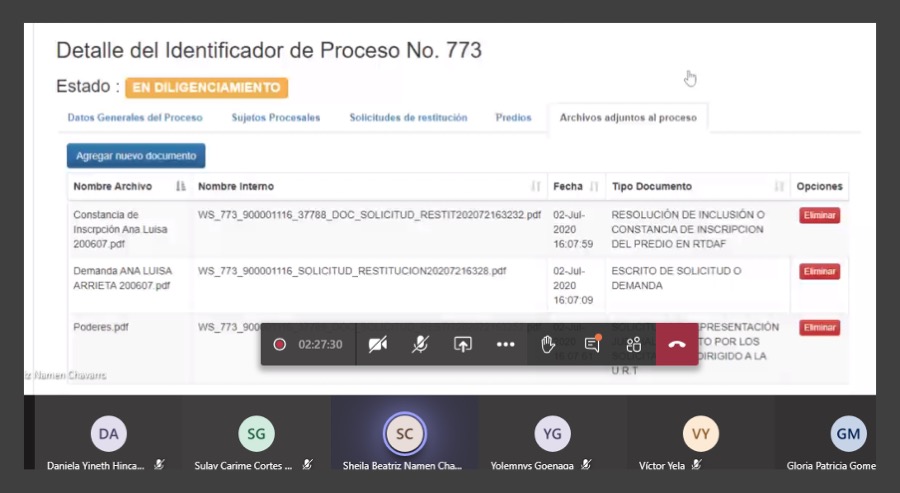Open more actions ellipsis menu
The width and height of the screenshot is (900, 493).
coord(505,344)
